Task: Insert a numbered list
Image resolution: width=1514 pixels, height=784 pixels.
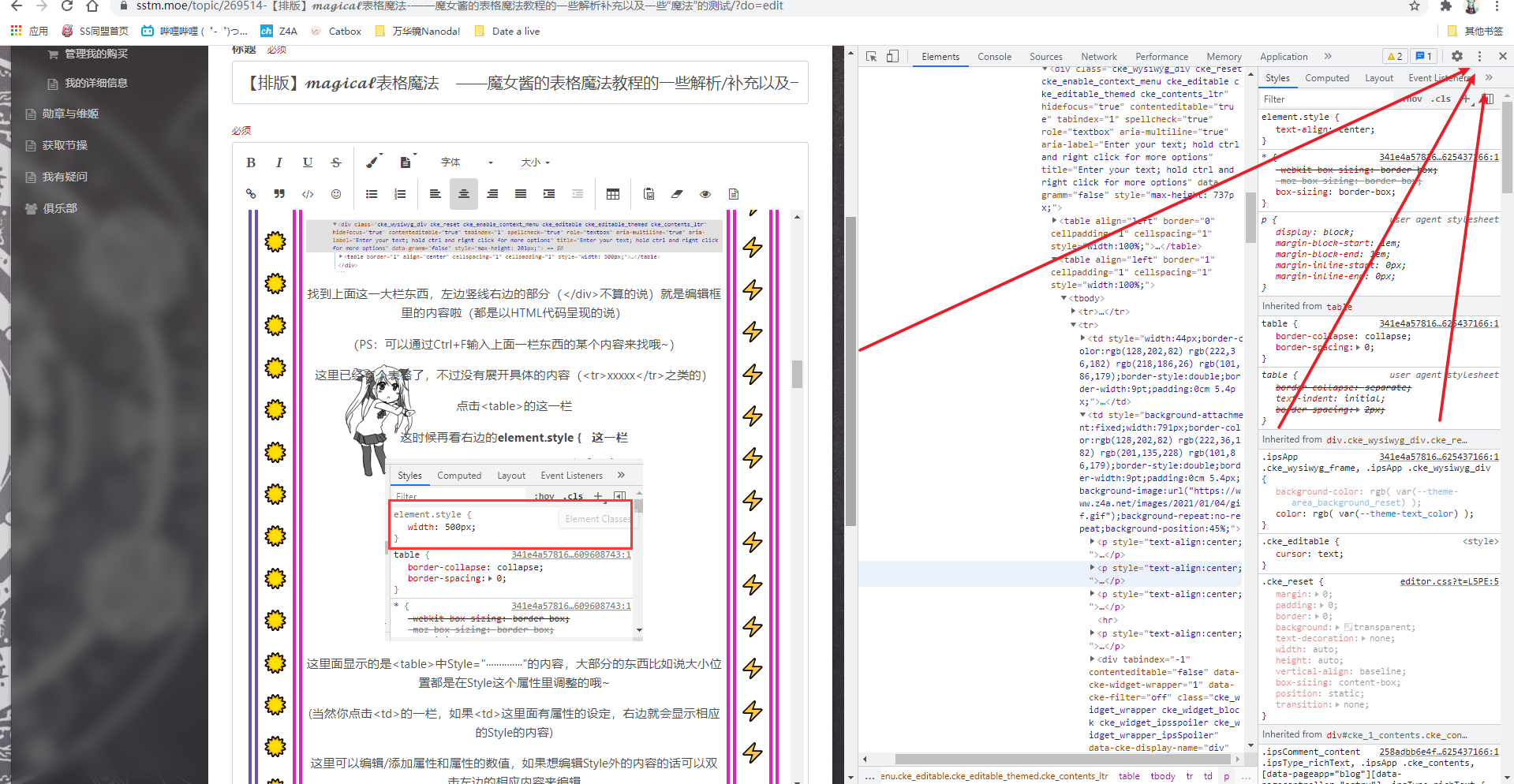Action: [x=400, y=194]
